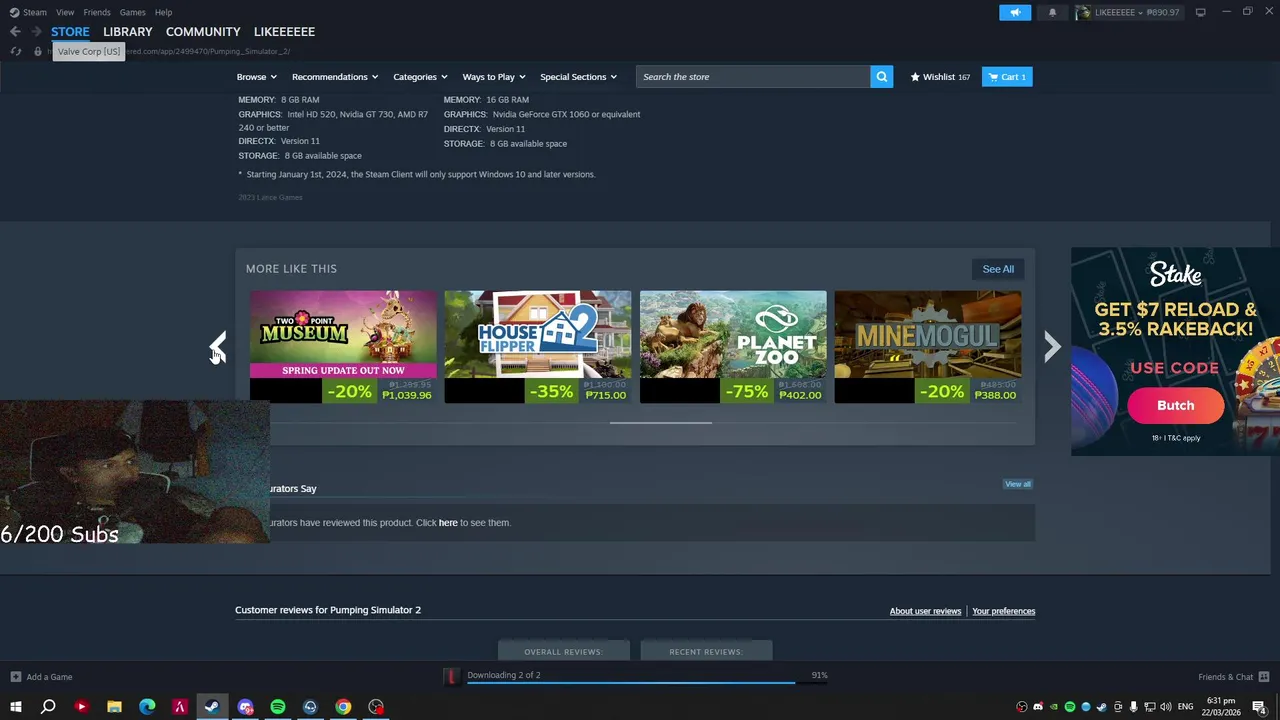
Task: Click the NVIDIA tray icon
Action: pyautogui.click(x=1053, y=707)
